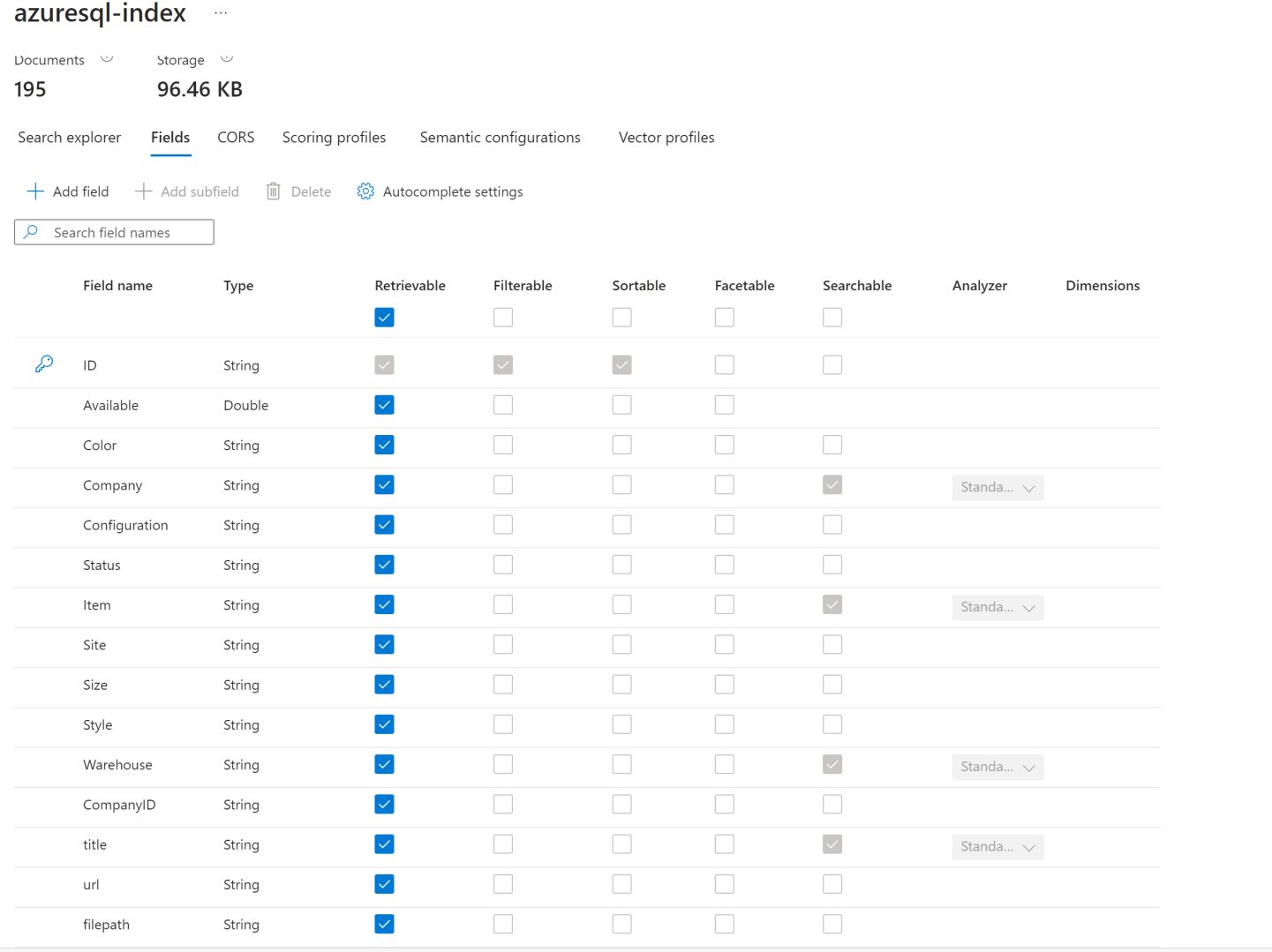Viewport: 1272px width, 952px height.
Task: Click the Search field names input box
Action: pyautogui.click(x=124, y=233)
